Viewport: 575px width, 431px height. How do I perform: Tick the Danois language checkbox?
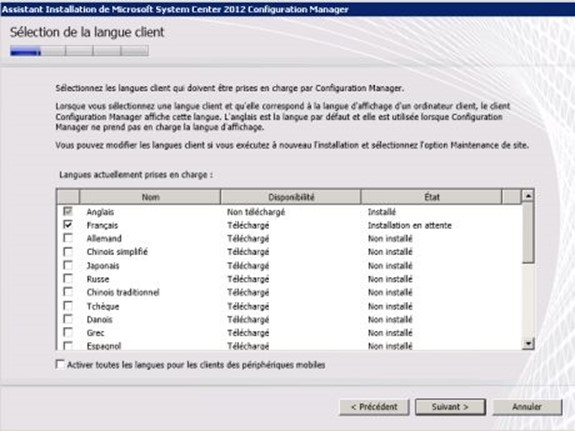(68, 319)
